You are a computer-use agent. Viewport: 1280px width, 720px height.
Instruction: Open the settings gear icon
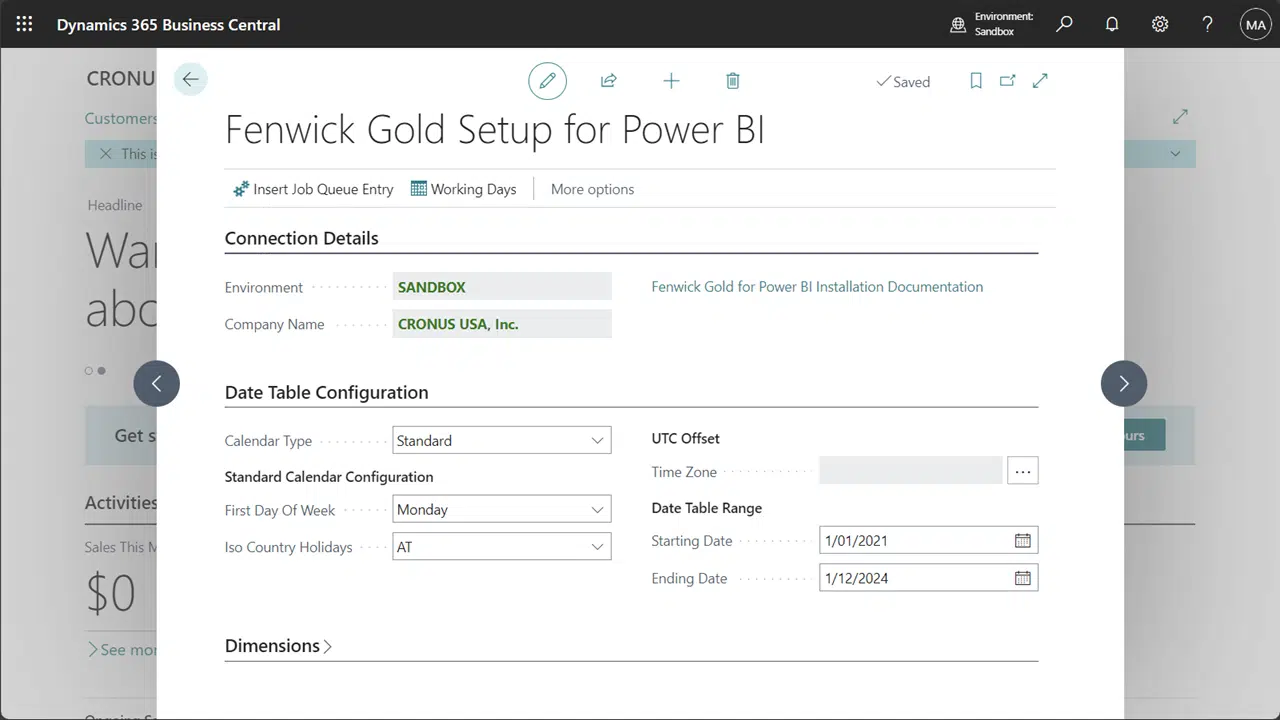point(1160,24)
